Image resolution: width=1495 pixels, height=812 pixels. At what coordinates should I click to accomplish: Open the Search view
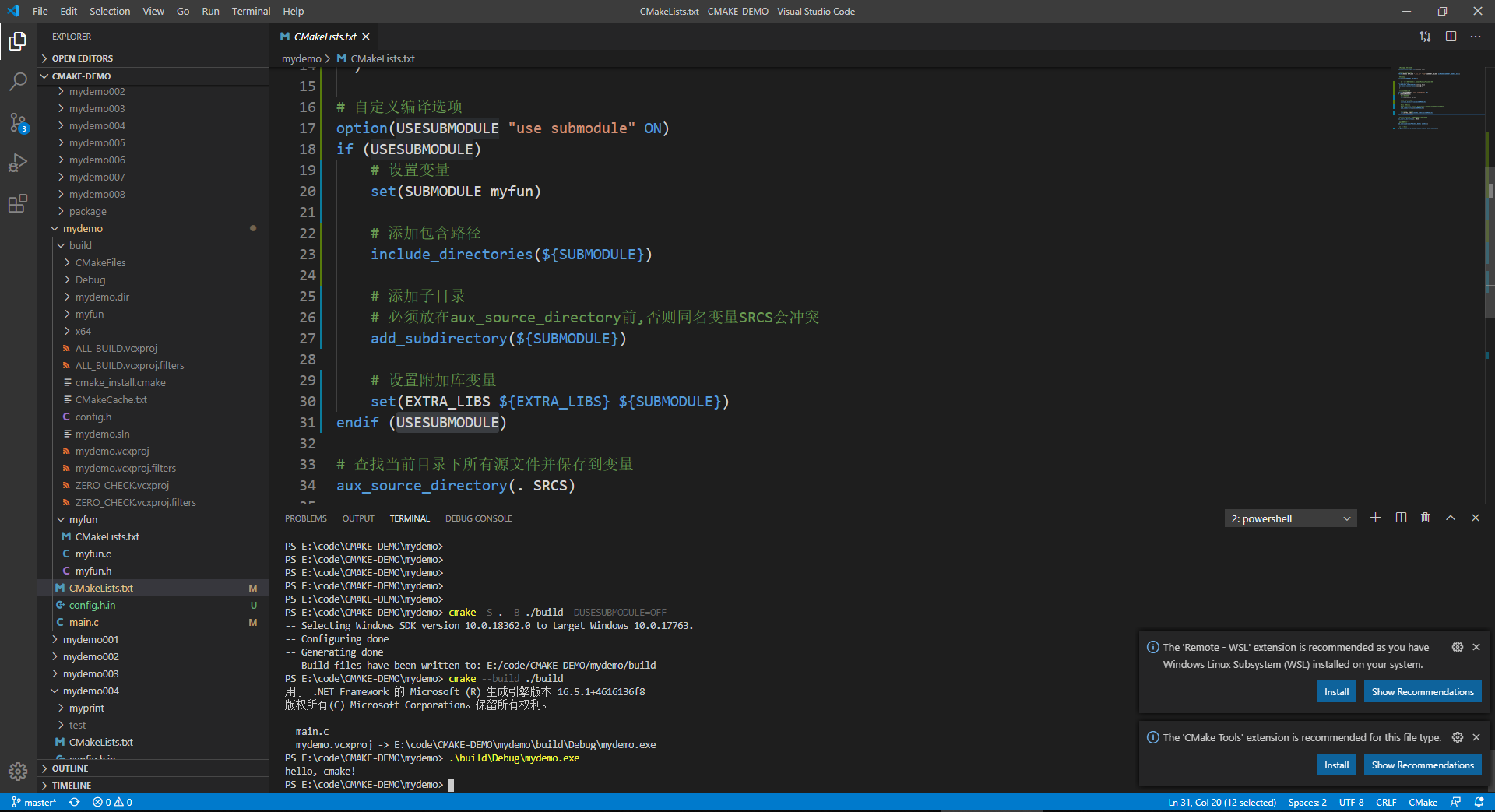pos(17,81)
